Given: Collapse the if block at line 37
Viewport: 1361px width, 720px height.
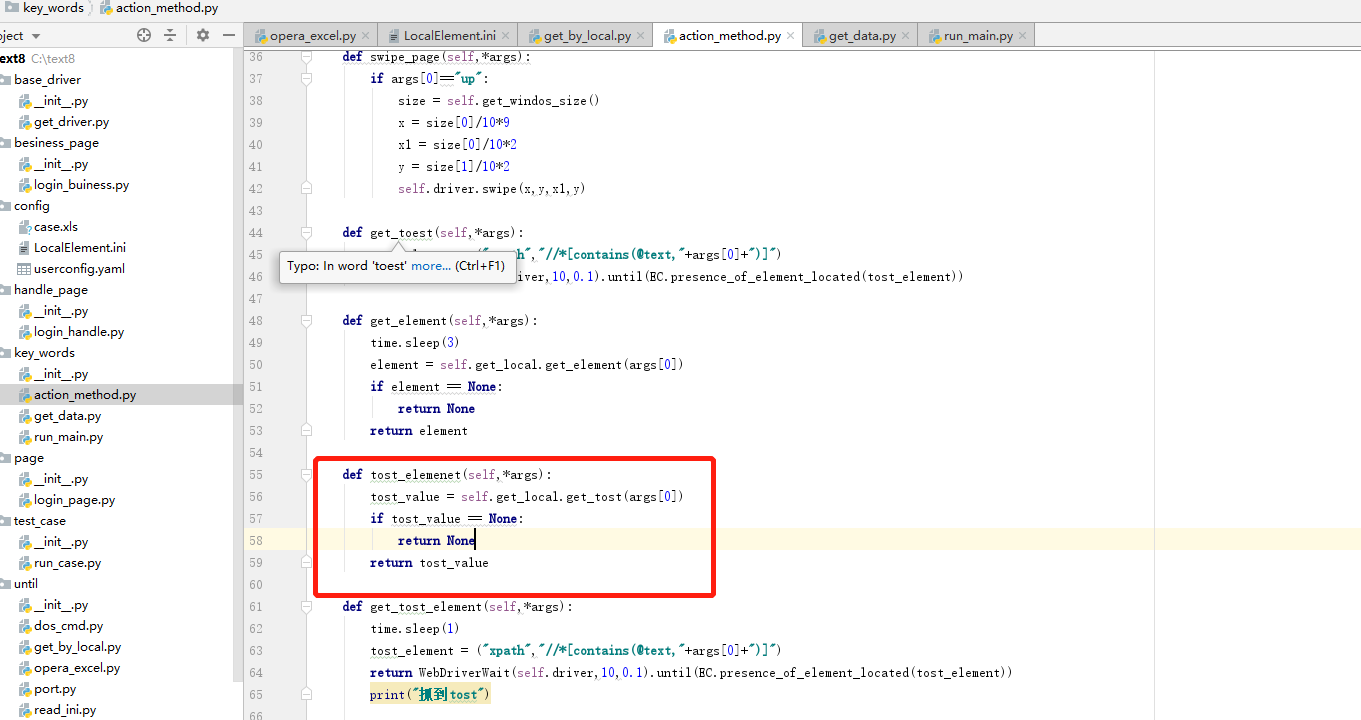Looking at the screenshot, I should point(307,79).
